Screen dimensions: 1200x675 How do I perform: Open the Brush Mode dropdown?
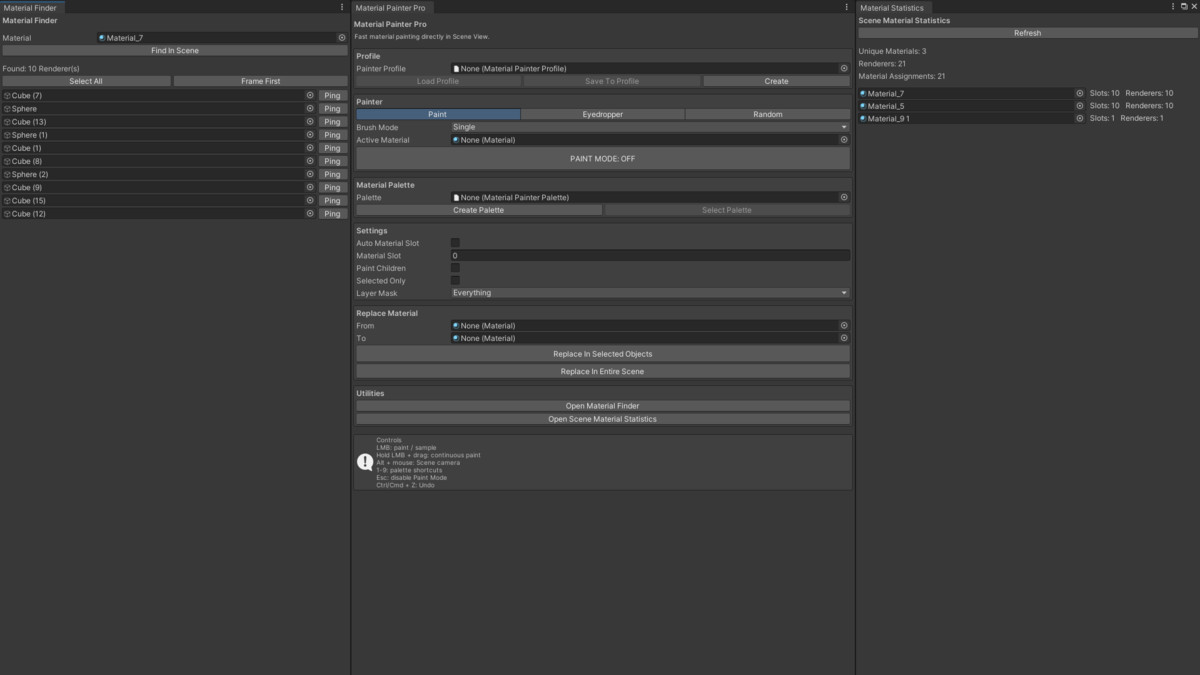click(650, 127)
